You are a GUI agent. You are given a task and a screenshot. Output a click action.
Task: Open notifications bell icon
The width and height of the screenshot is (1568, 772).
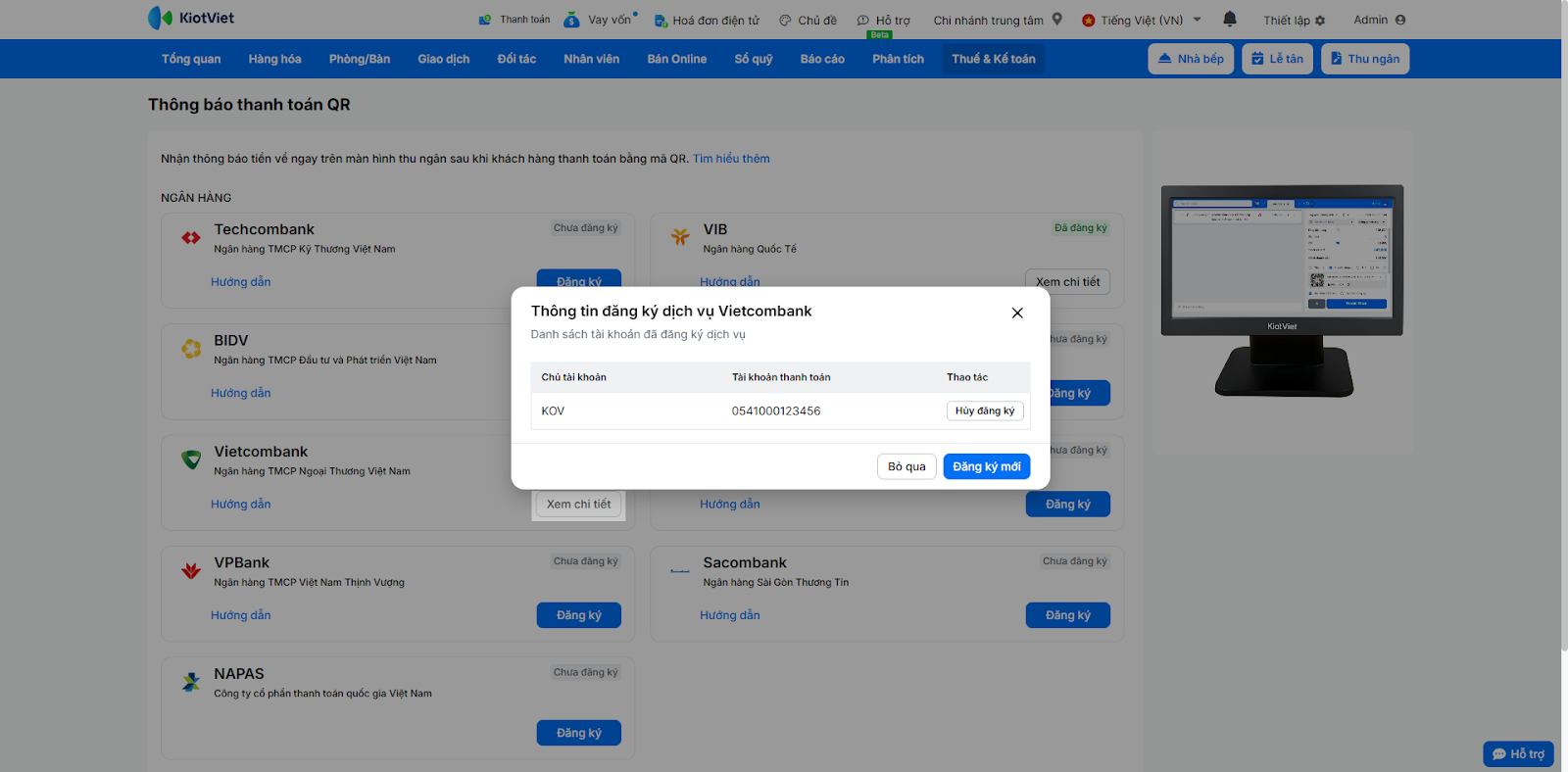point(1230,19)
